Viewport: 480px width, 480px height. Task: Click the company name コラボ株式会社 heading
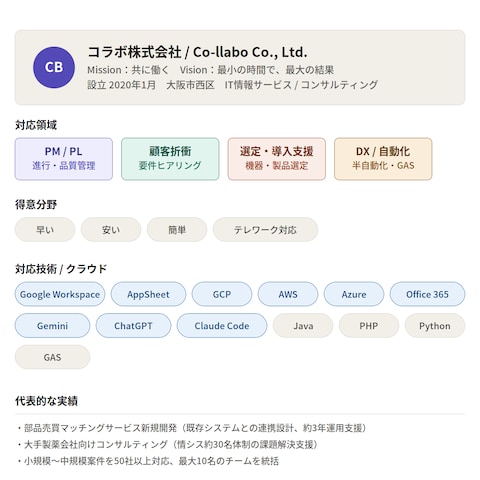(197, 52)
